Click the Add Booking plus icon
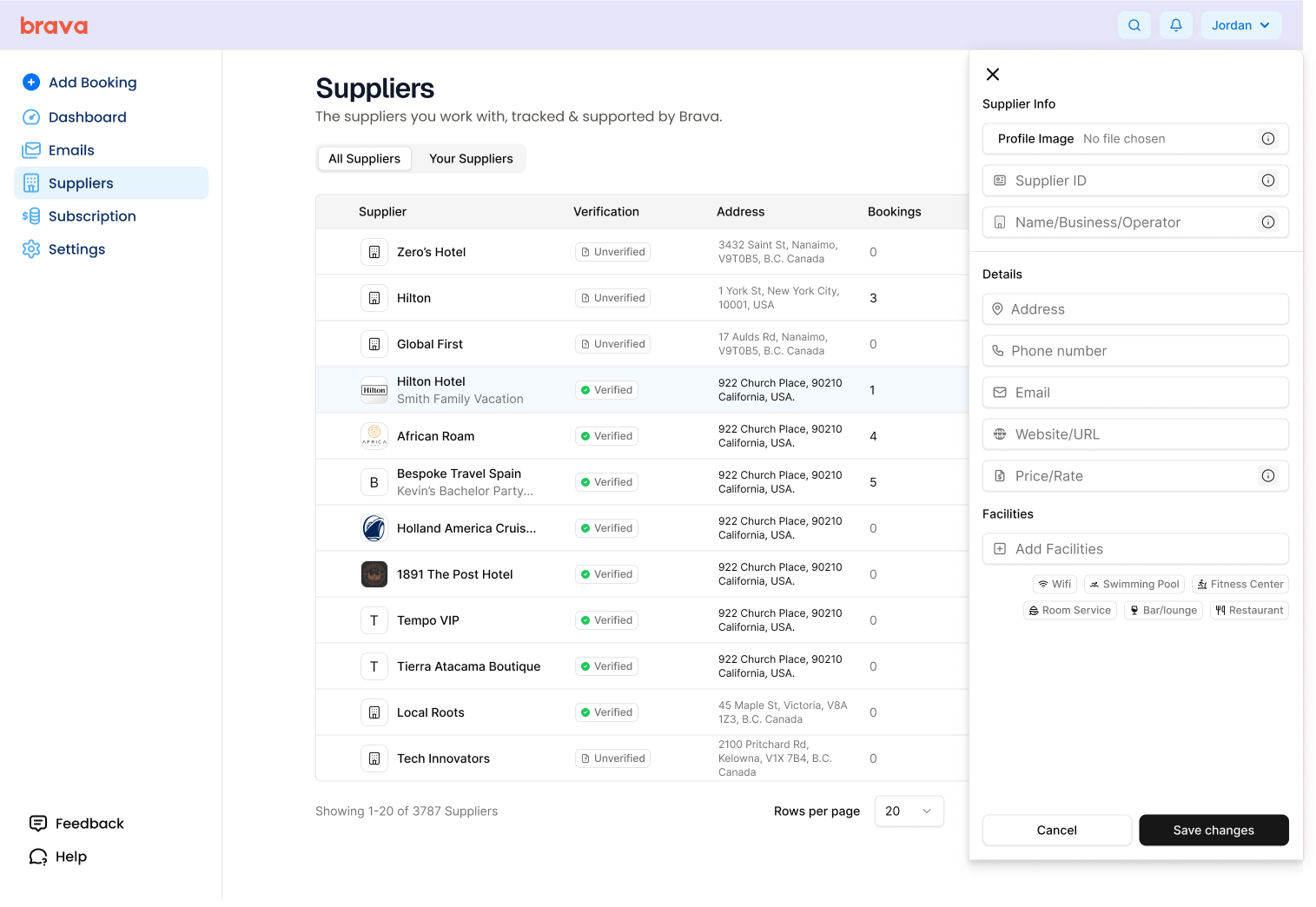Screen dimensions: 1316x907 [31, 83]
